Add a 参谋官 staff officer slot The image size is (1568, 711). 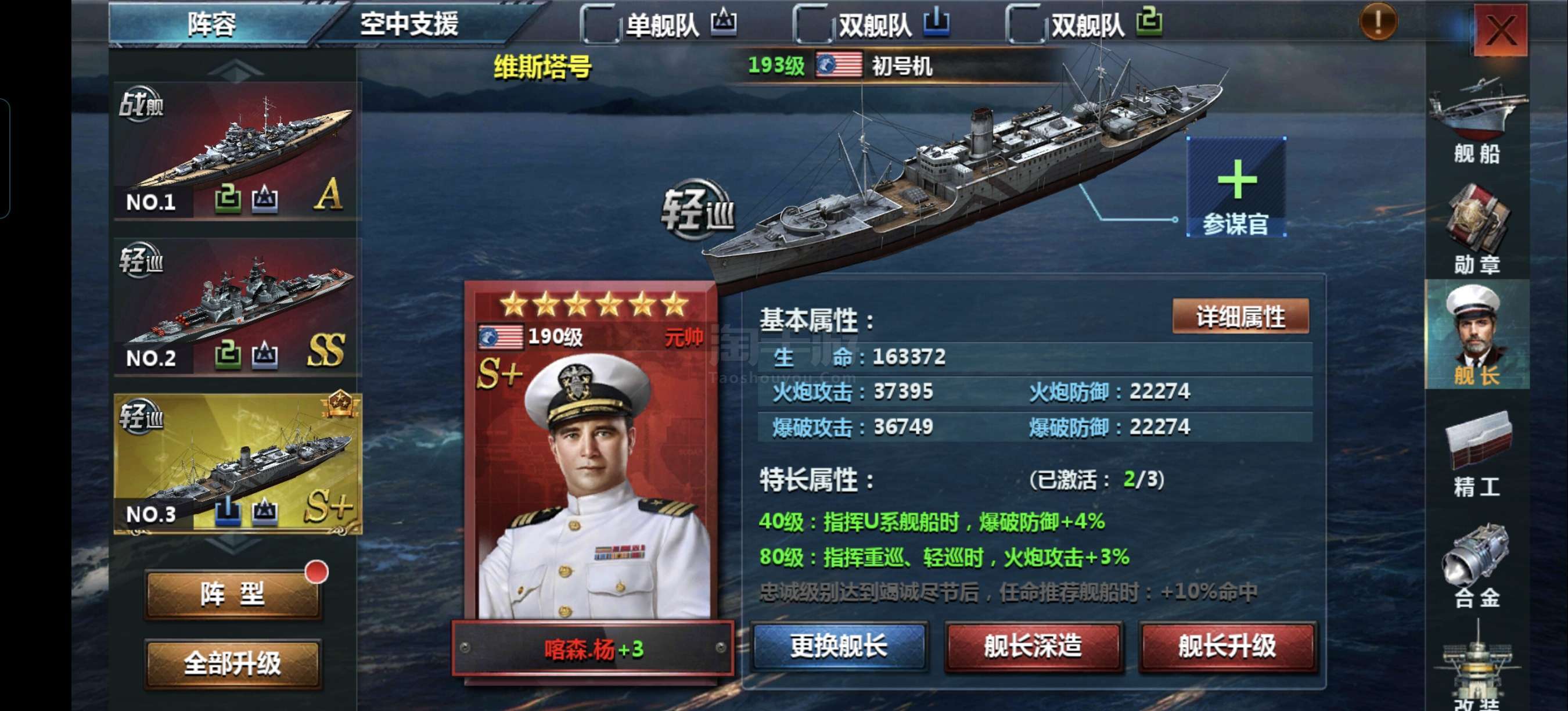(x=1236, y=187)
